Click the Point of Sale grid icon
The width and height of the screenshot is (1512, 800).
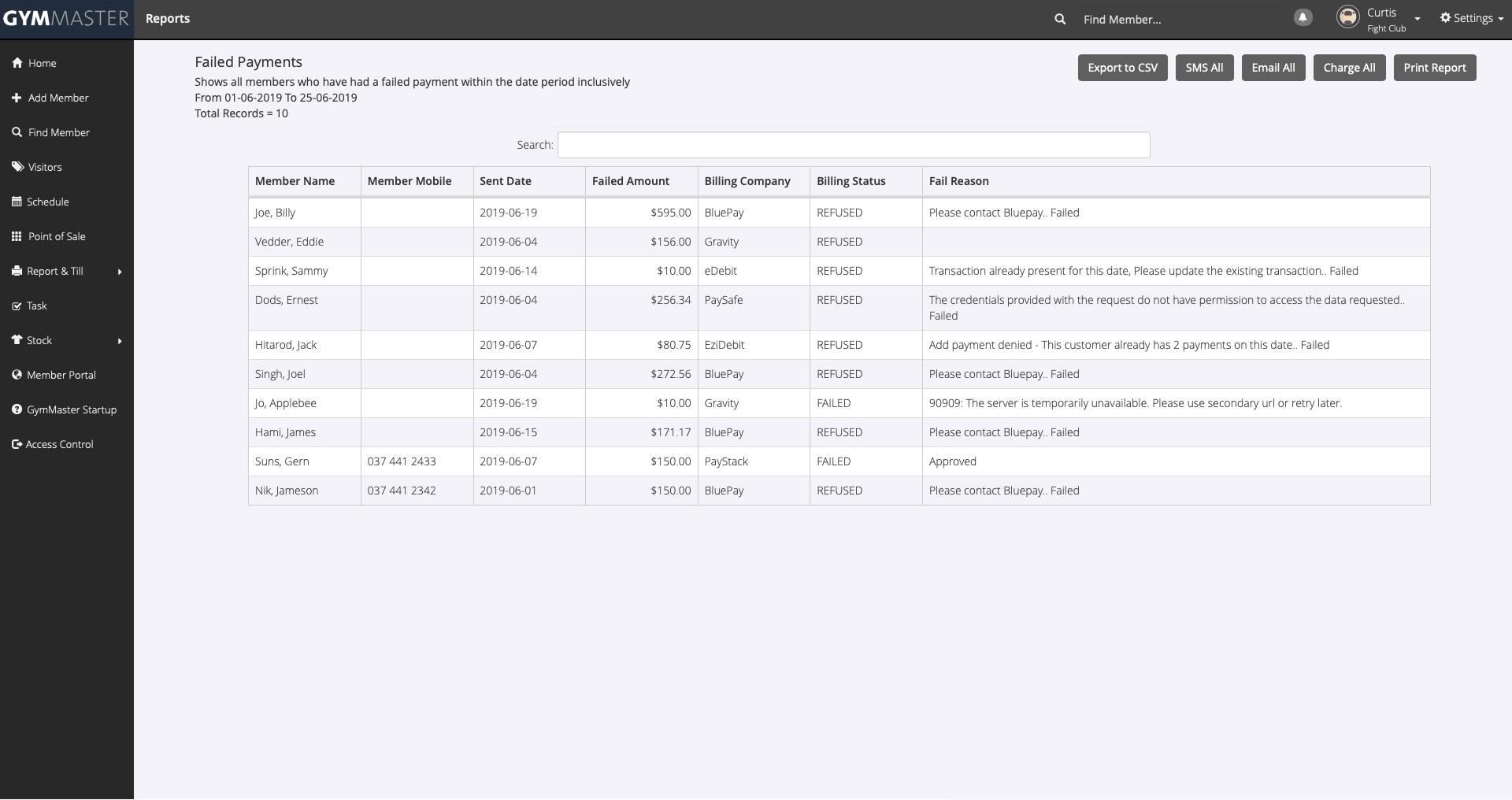pos(17,236)
